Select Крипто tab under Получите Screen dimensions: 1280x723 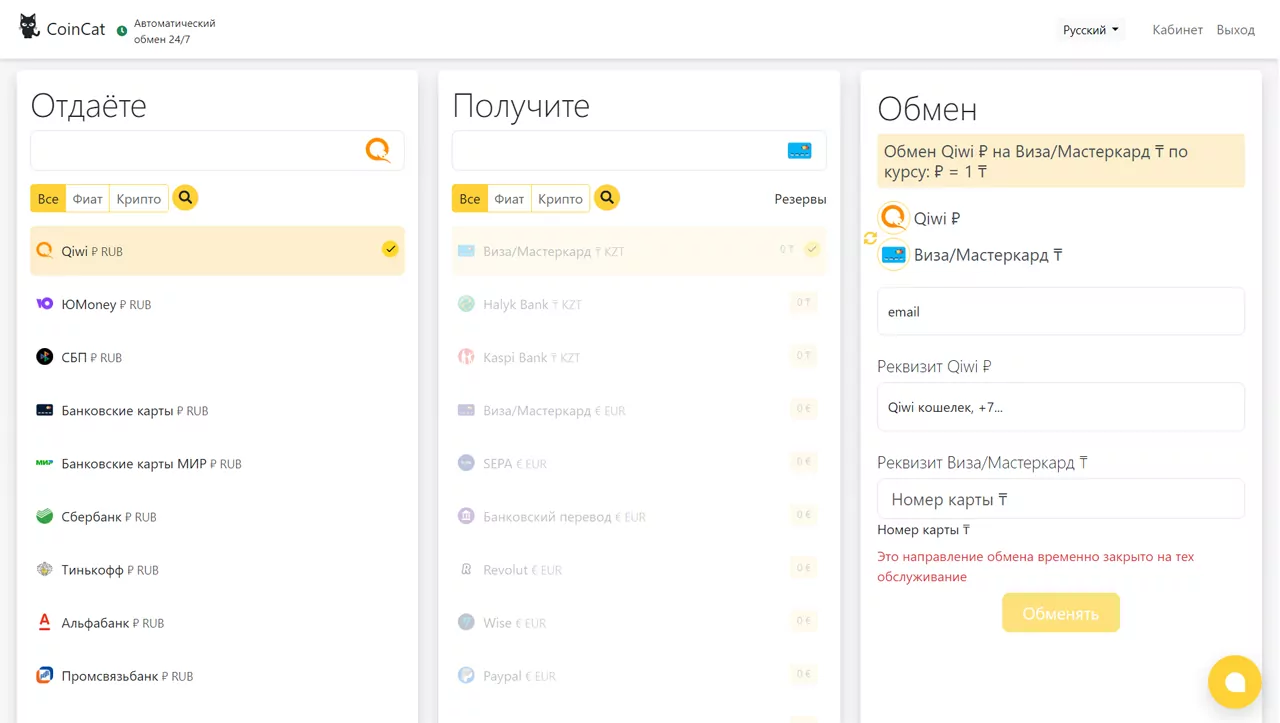560,199
